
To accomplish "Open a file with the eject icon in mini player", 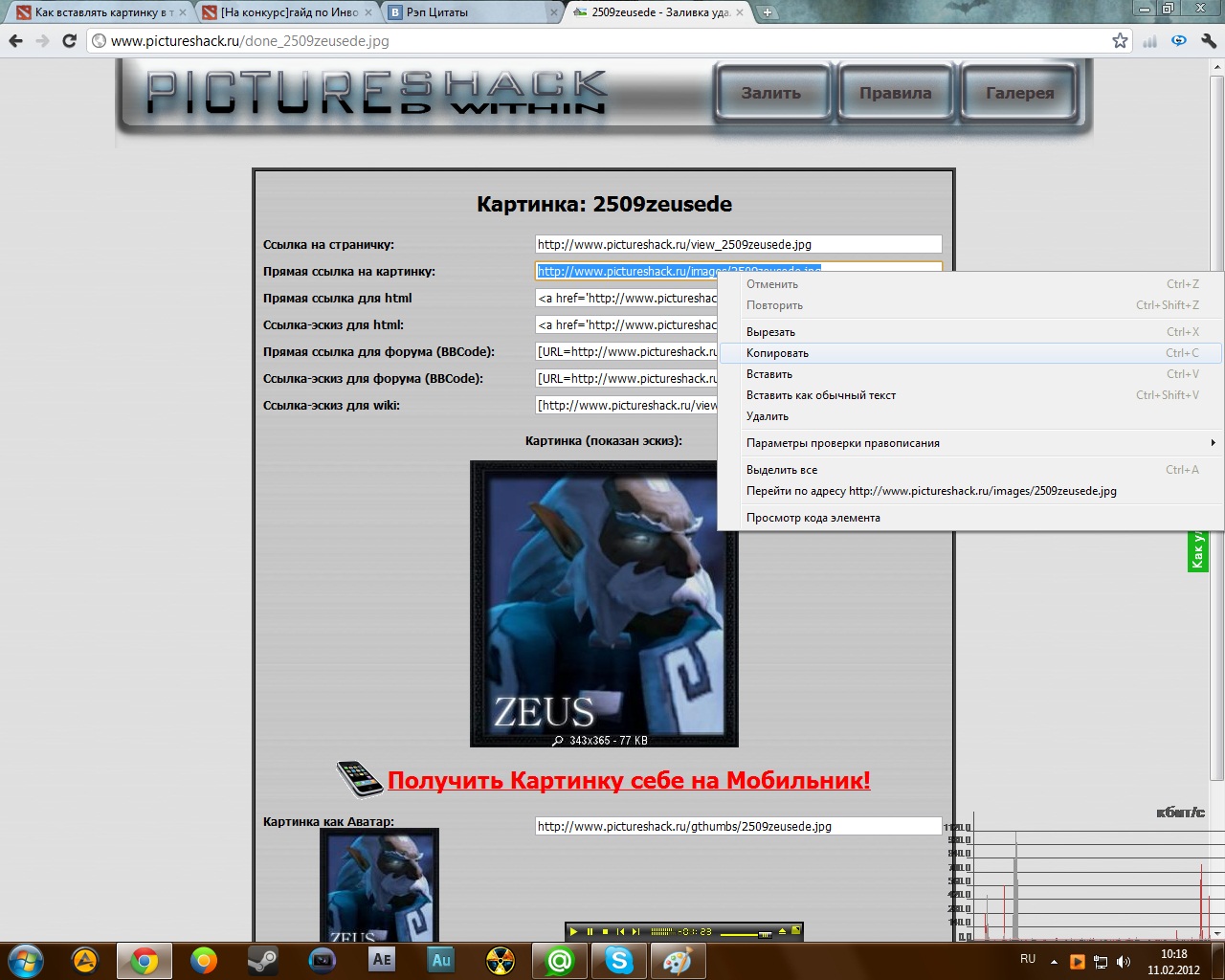I will point(783,930).
